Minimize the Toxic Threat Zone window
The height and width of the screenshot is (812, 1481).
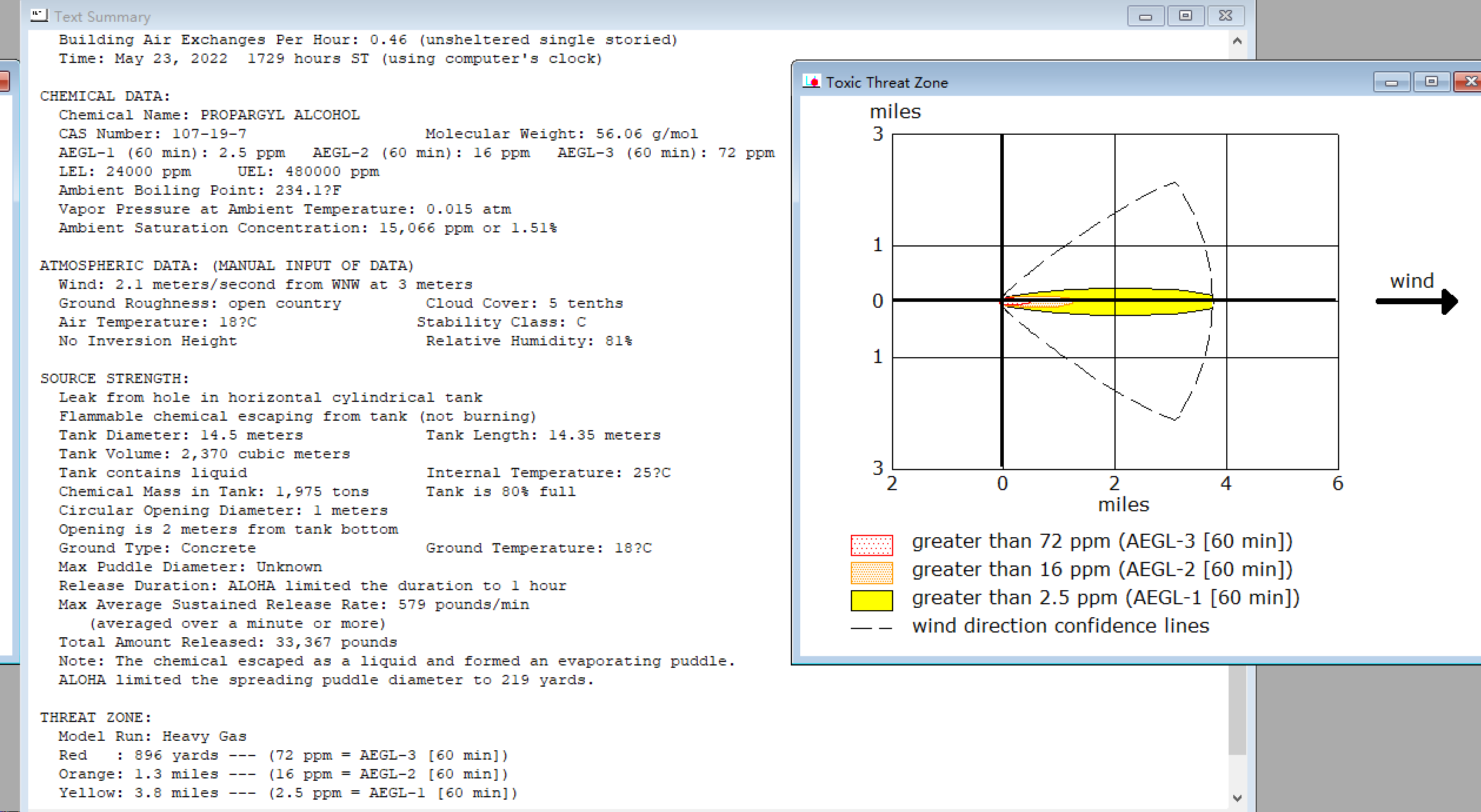click(1391, 82)
